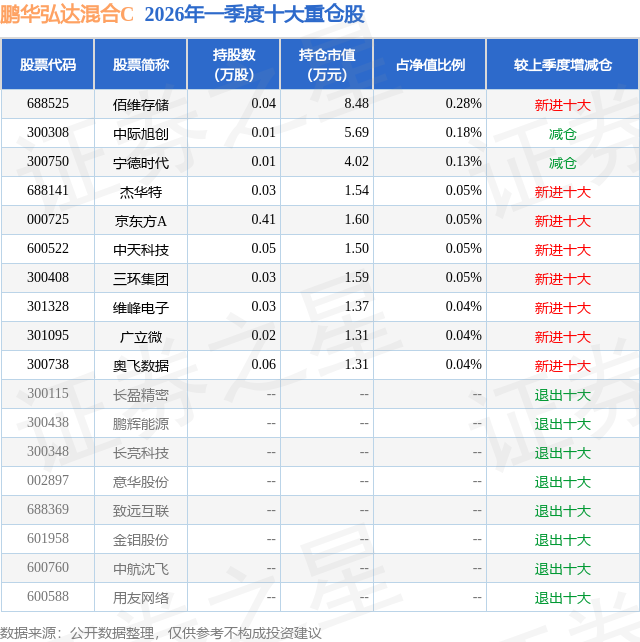This screenshot has width=640, height=642.
Task: Select stock name 杰华特
Action: [x=141, y=192]
